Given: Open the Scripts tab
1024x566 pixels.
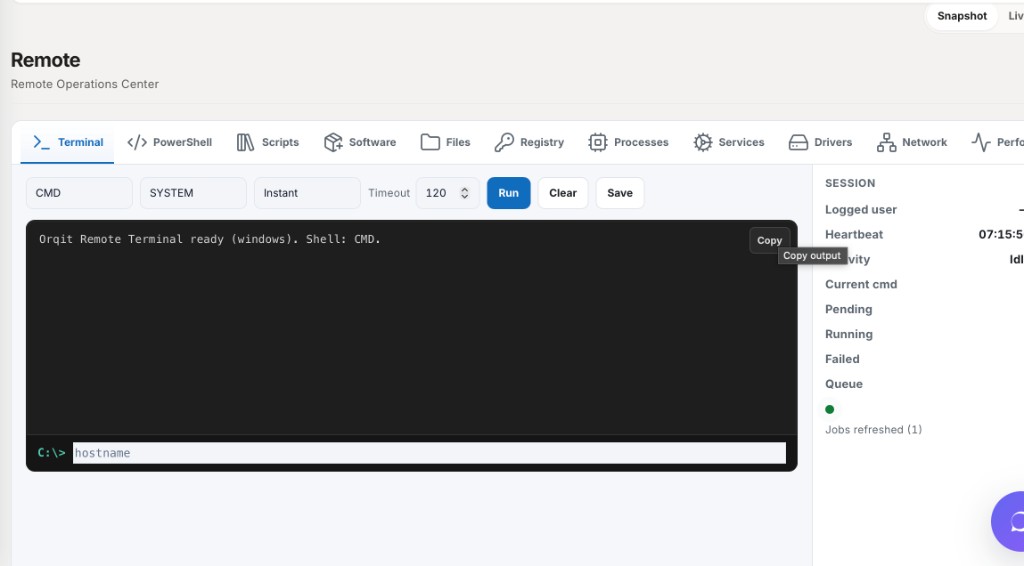Looking at the screenshot, I should click(268, 142).
